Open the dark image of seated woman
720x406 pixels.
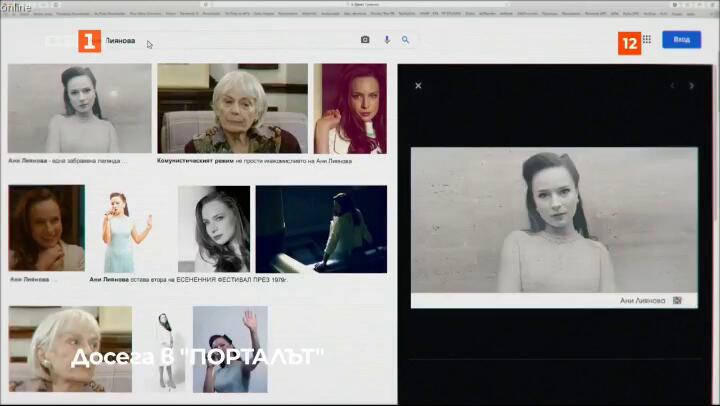pyautogui.click(x=321, y=228)
